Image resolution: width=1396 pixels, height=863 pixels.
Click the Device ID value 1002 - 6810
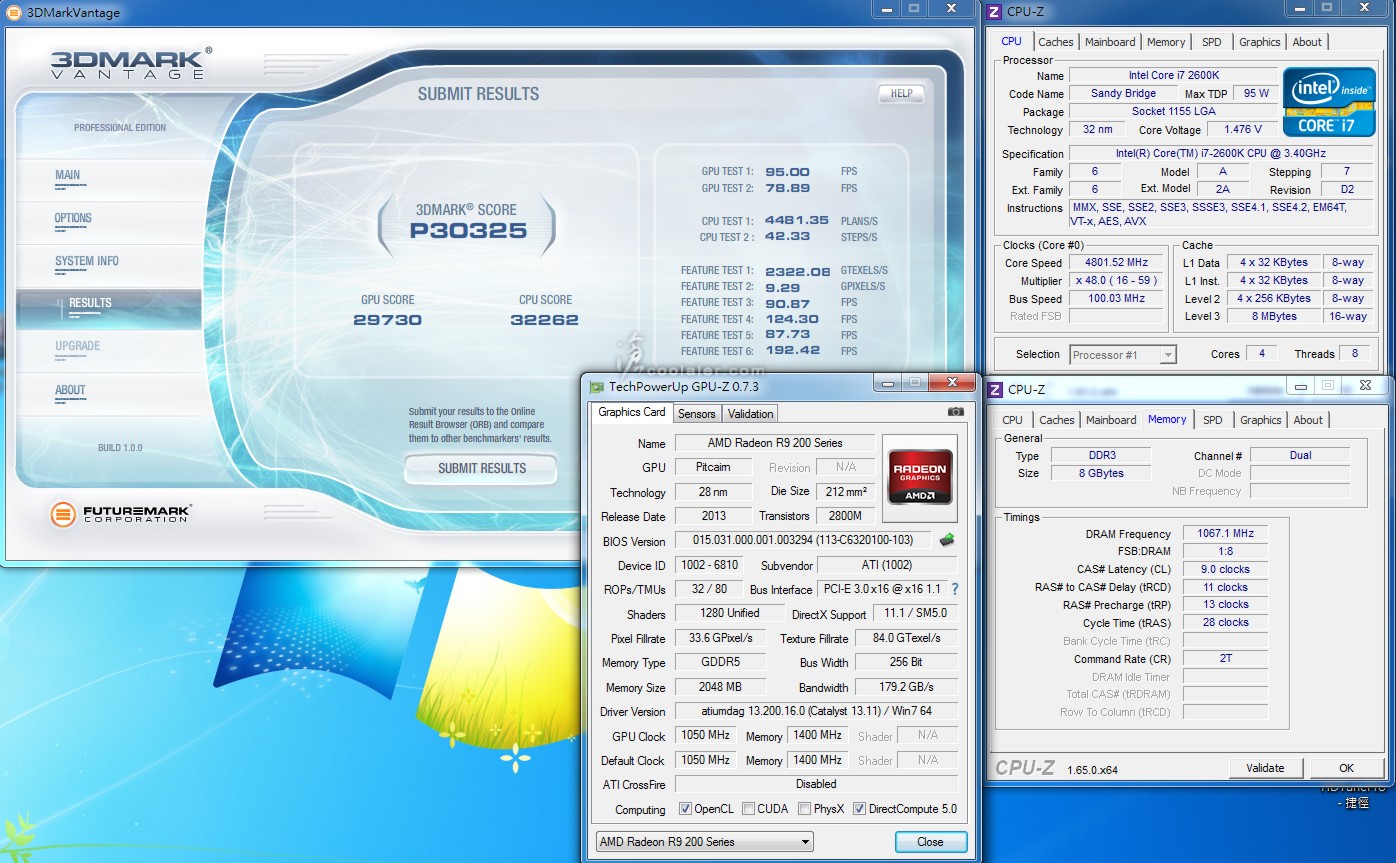(x=710, y=565)
